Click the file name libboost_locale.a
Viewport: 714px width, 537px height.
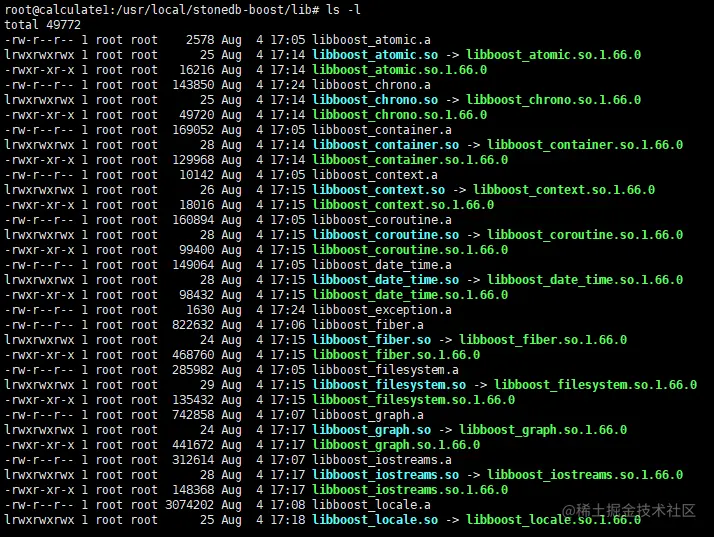click(371, 506)
